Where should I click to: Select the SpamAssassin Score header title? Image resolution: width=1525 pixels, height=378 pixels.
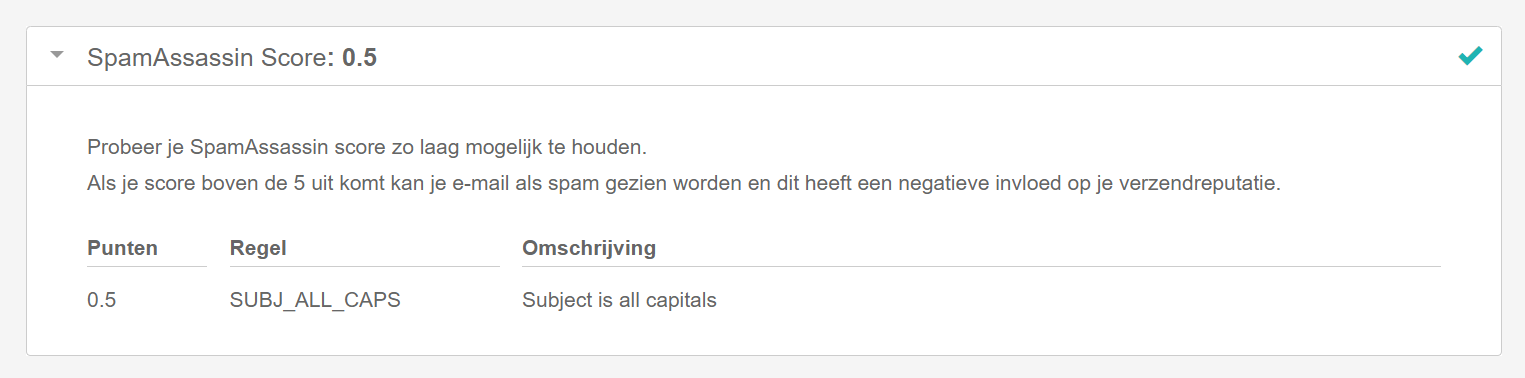pos(208,58)
